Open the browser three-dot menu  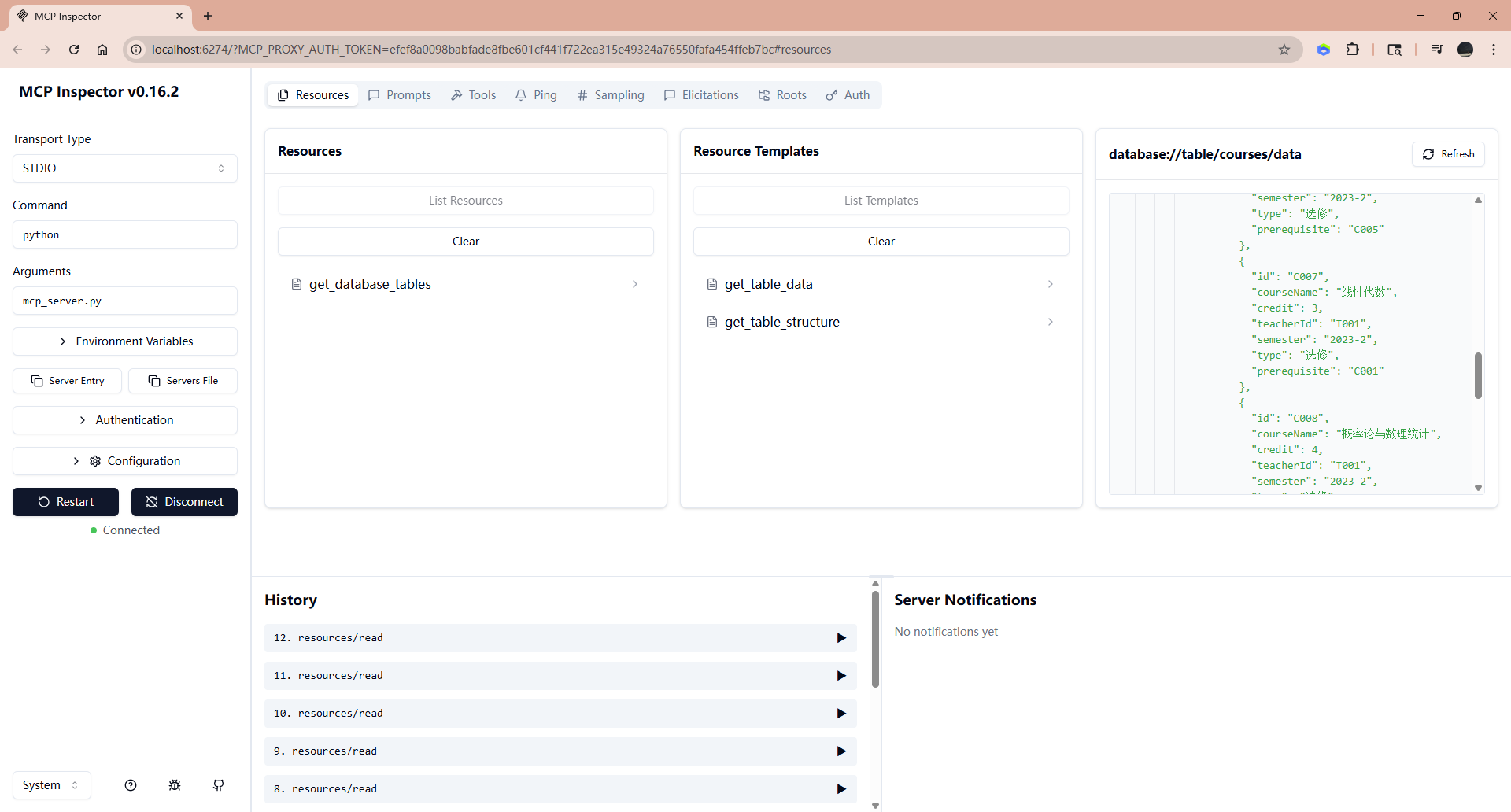tap(1494, 50)
